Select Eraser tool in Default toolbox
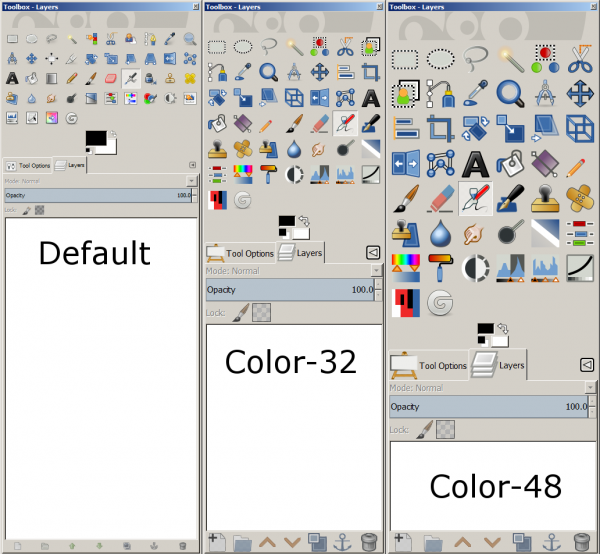600x554 pixels. tap(111, 78)
